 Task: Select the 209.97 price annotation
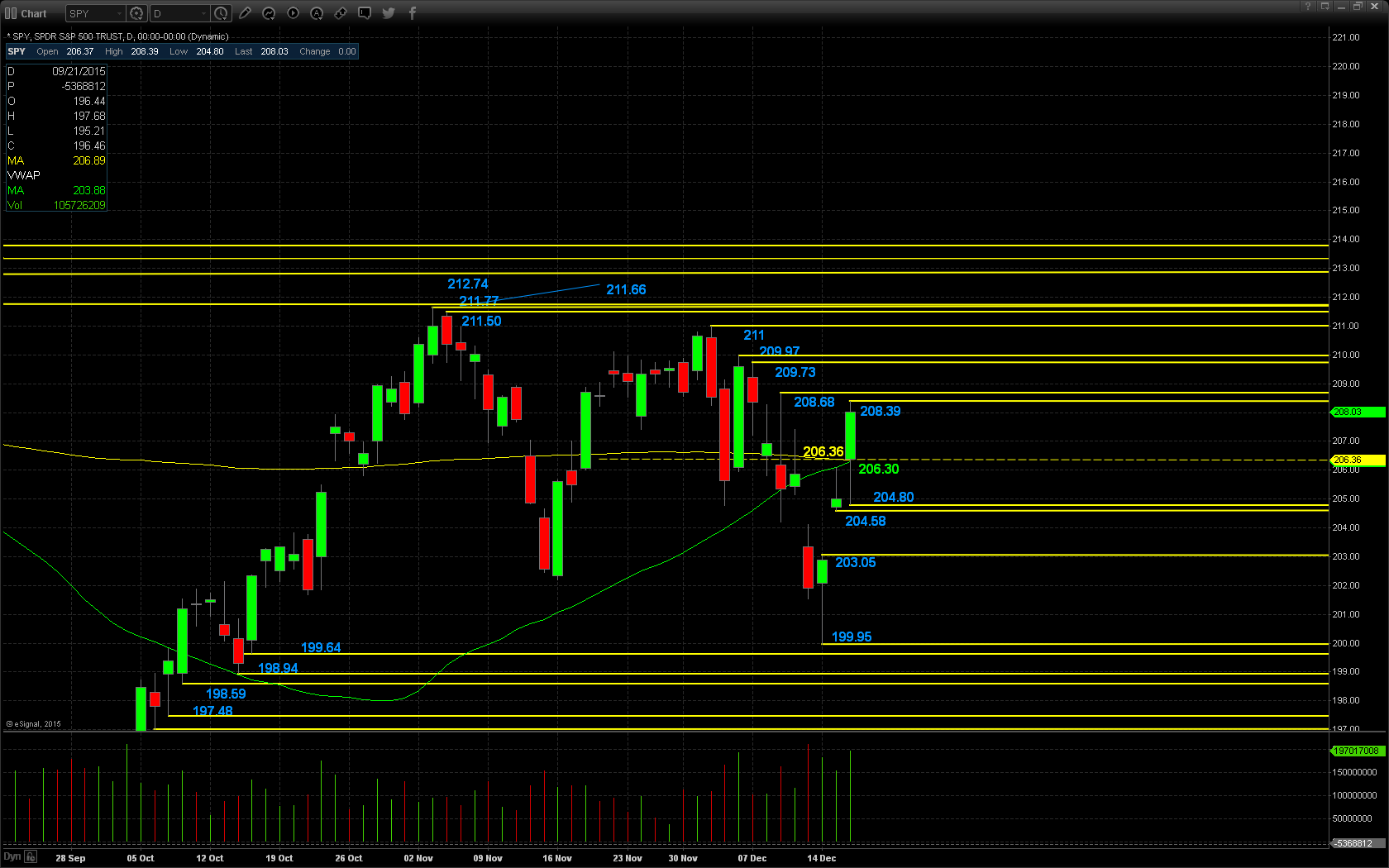point(779,351)
